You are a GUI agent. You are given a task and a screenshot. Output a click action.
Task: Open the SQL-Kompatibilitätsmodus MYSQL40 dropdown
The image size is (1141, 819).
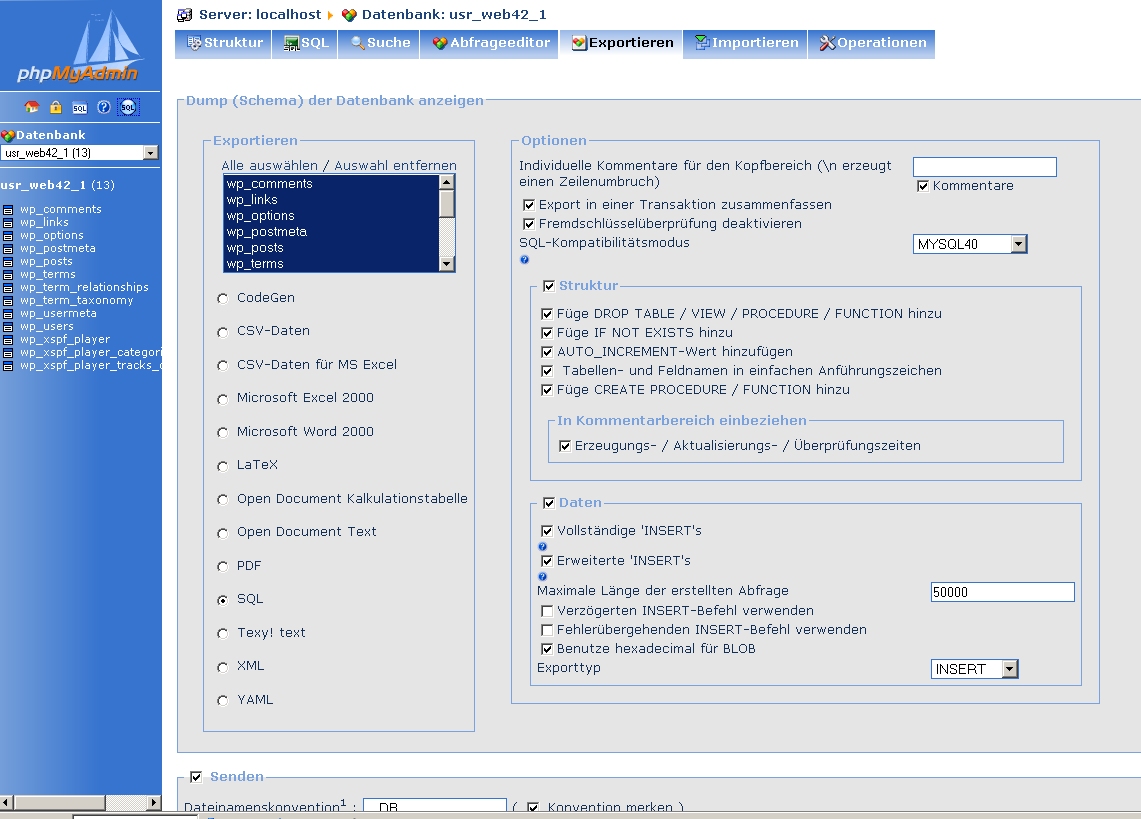click(970, 245)
